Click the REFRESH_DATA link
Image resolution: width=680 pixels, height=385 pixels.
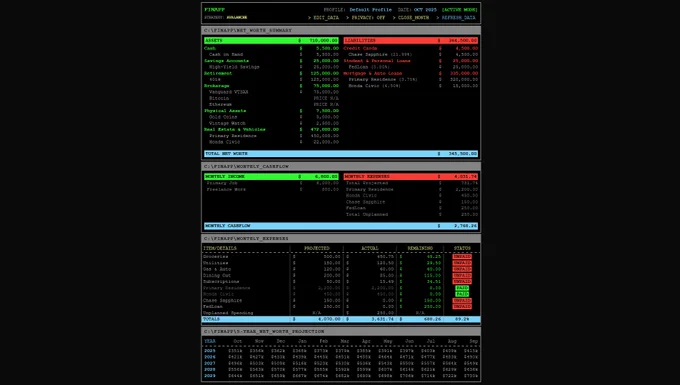click(456, 18)
